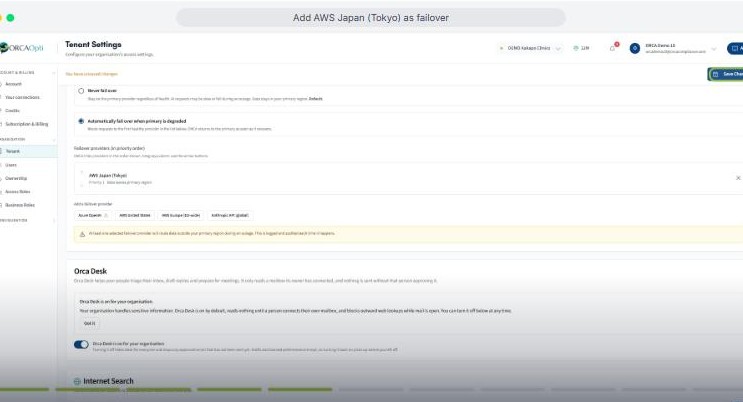This screenshot has height=402, width=743.
Task: Click the first grey tutorial progress segment
Action: (371, 390)
